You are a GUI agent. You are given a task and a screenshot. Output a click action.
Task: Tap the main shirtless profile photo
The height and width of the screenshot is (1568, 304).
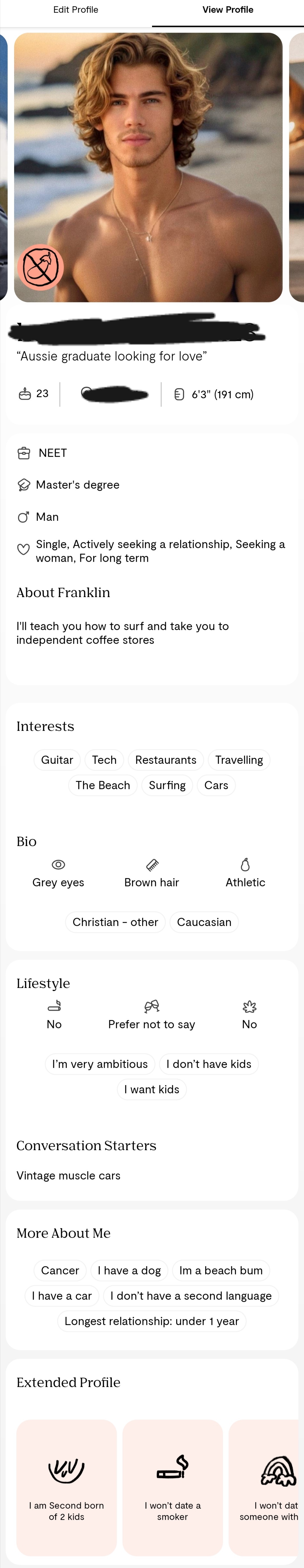click(x=148, y=167)
